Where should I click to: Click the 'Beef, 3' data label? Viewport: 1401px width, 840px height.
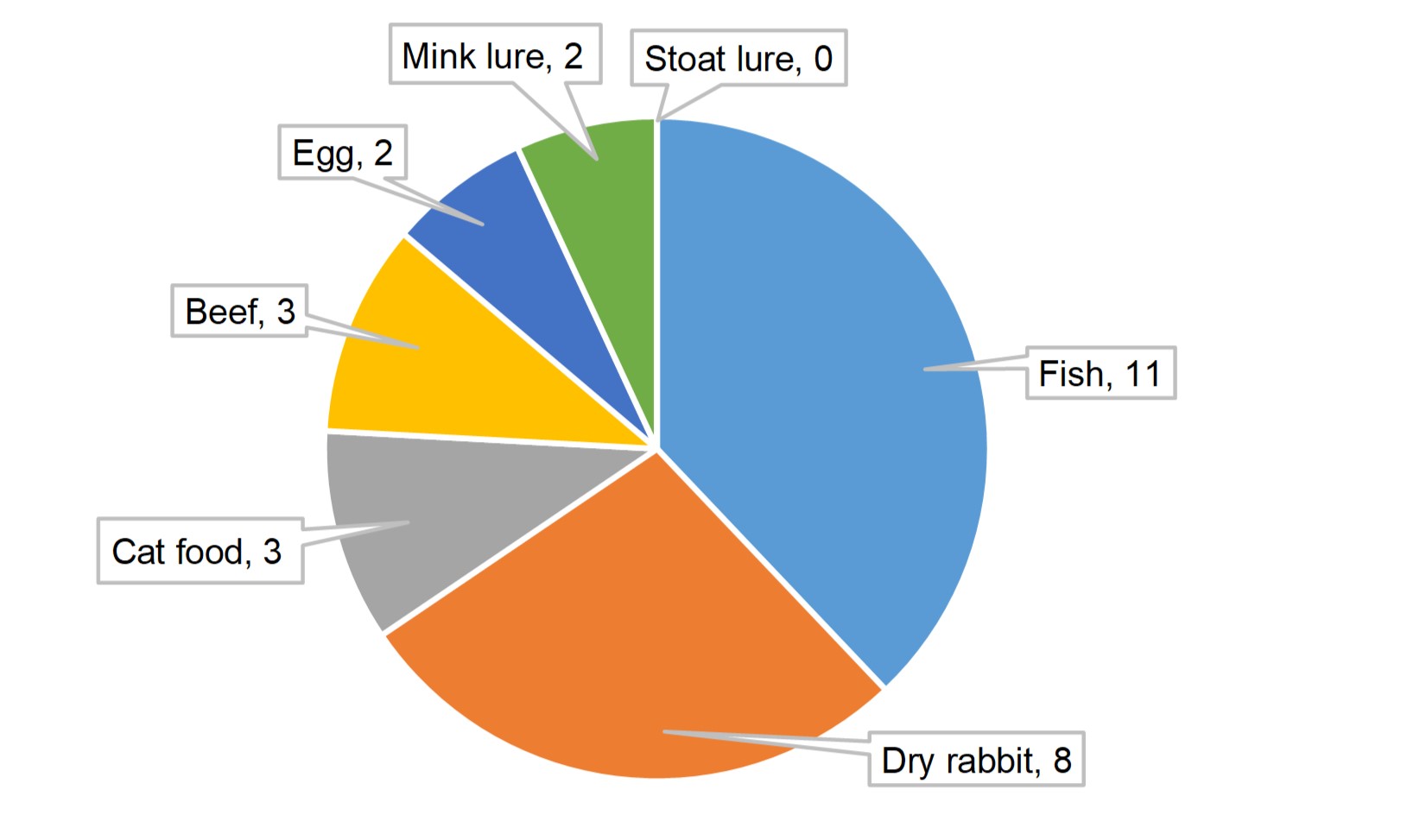pyautogui.click(x=239, y=311)
